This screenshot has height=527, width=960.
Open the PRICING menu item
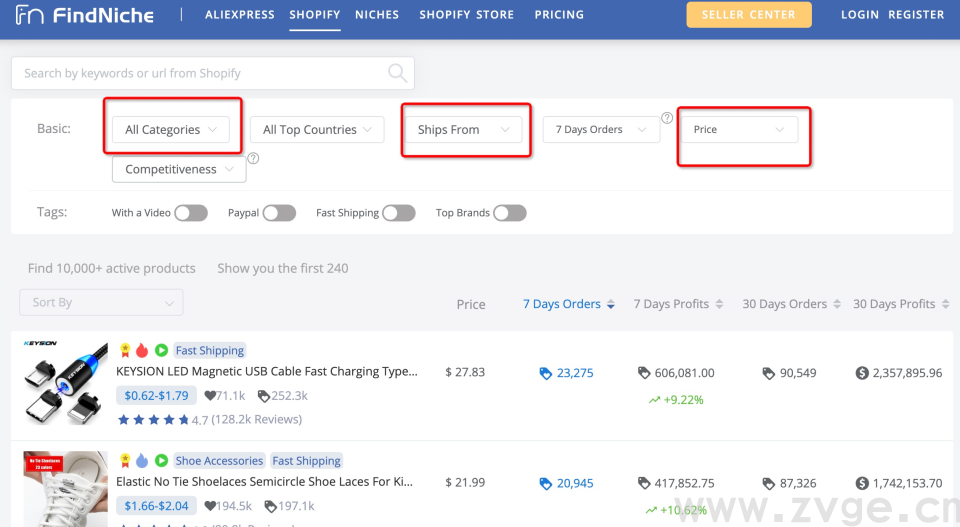(x=559, y=15)
